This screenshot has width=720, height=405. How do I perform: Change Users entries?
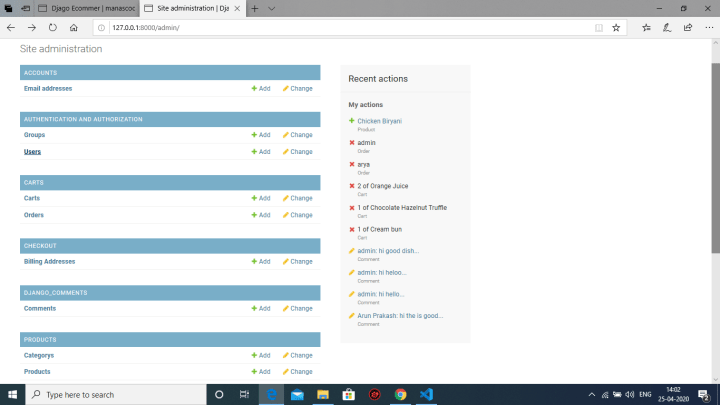(298, 152)
